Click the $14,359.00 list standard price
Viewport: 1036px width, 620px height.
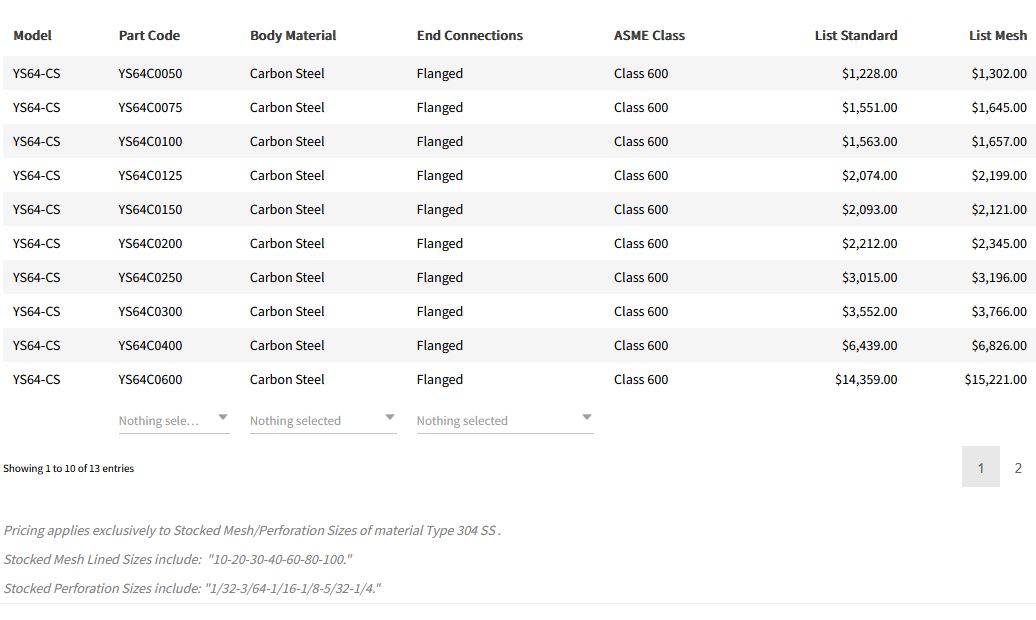click(x=866, y=379)
